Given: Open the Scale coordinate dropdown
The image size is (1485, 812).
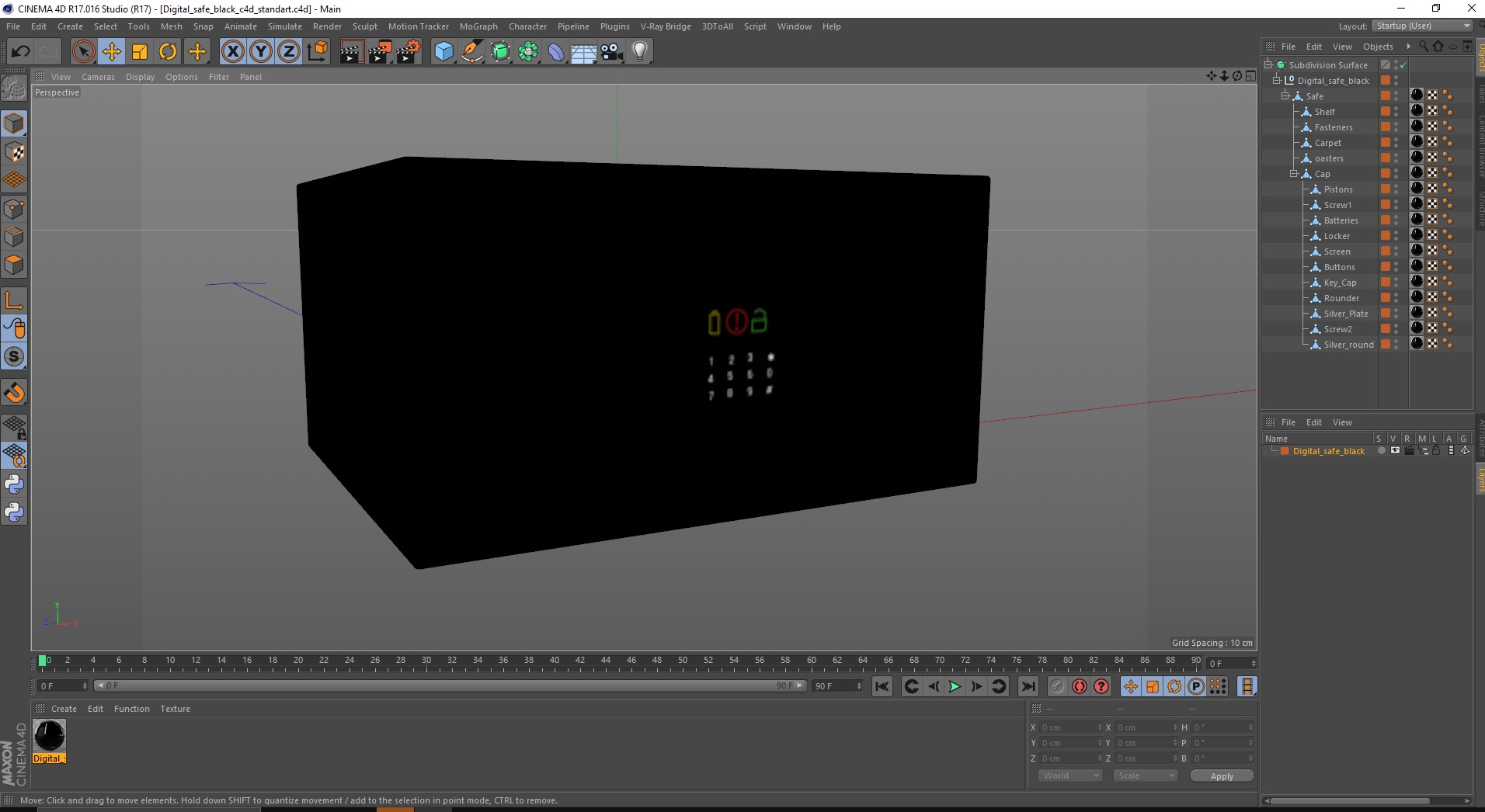Looking at the screenshot, I should pyautogui.click(x=1146, y=776).
